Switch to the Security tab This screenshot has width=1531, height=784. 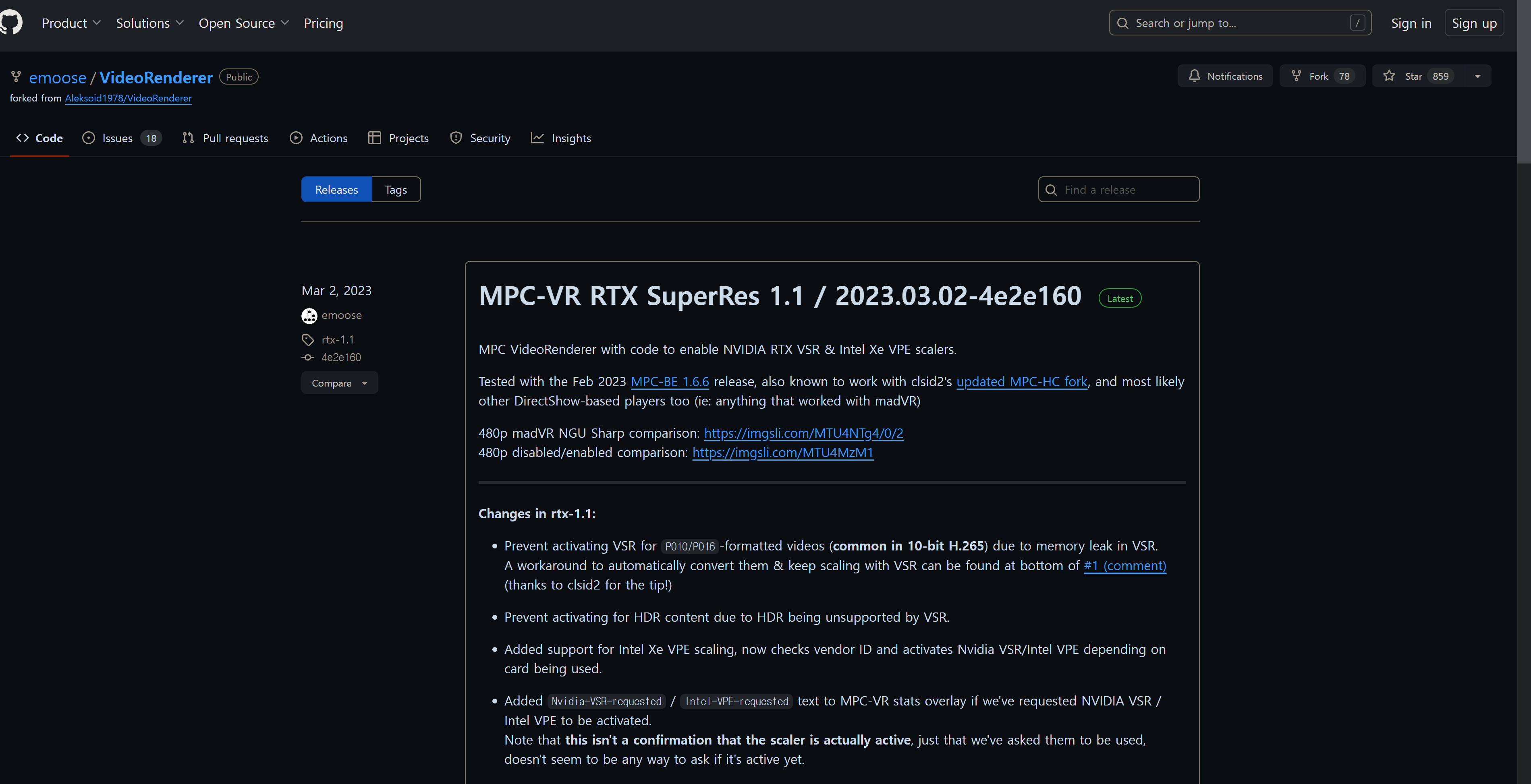pos(480,138)
